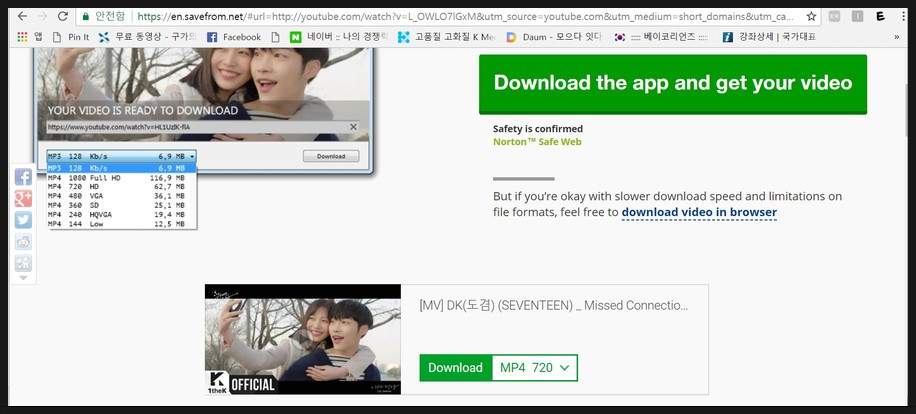Screen dimensions: 916x414
Task: Open the 고품질 고화질 K bookmark
Action: 447,37
